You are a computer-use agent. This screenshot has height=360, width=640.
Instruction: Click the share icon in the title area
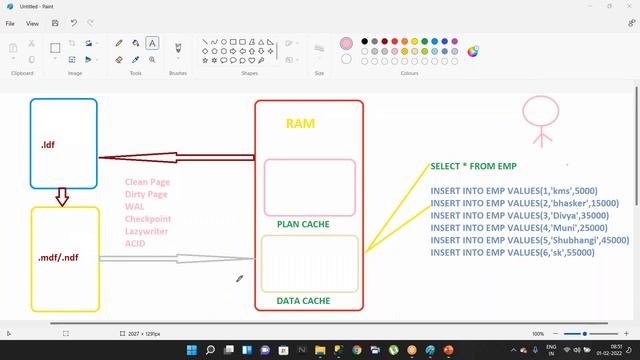[631, 23]
